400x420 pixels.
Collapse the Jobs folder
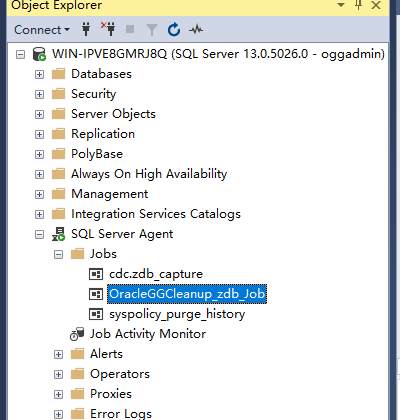(x=58, y=255)
